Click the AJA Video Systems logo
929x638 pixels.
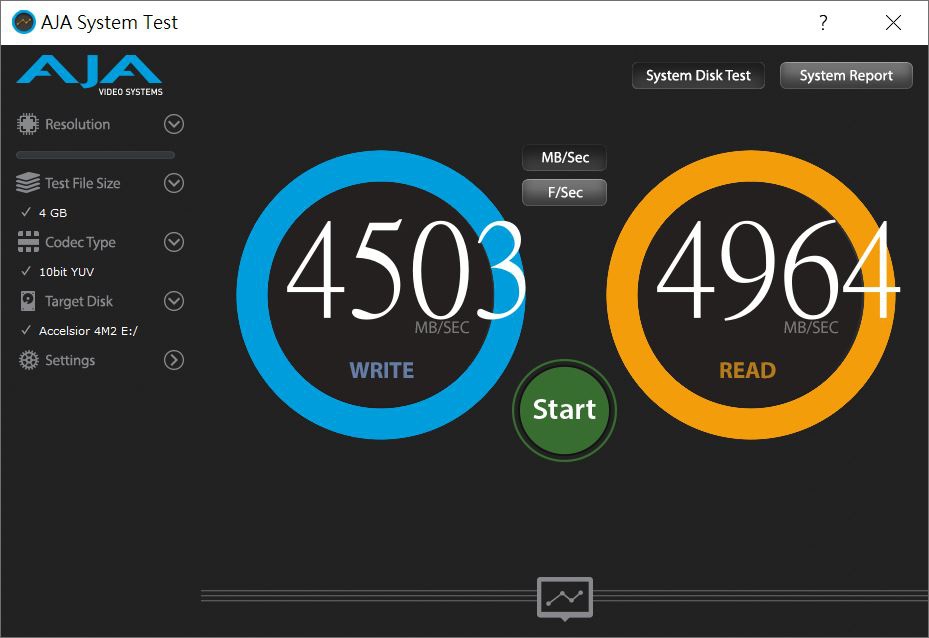click(x=89, y=76)
